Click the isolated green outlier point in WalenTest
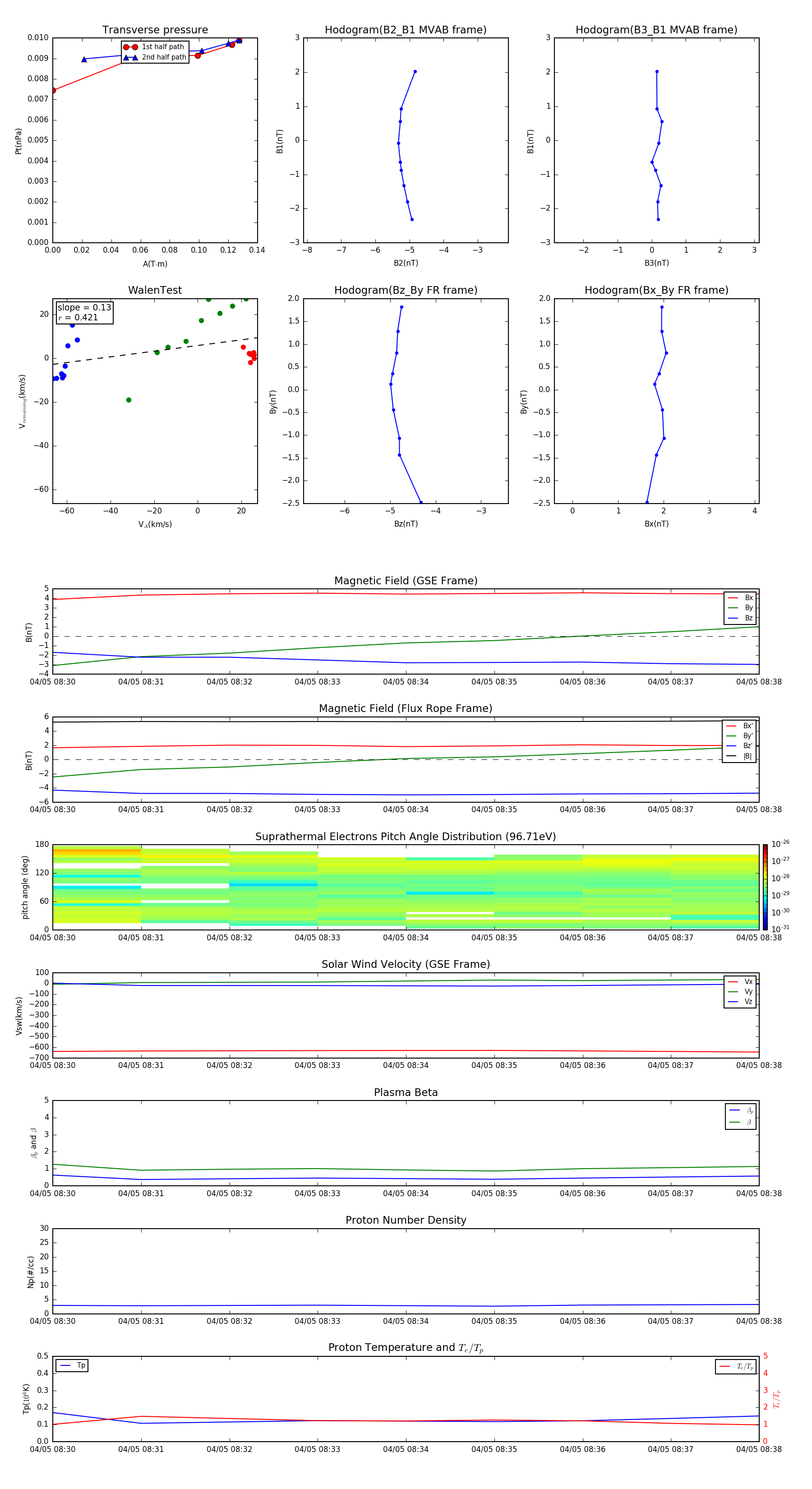This screenshot has height=1489, width=812. (128, 400)
